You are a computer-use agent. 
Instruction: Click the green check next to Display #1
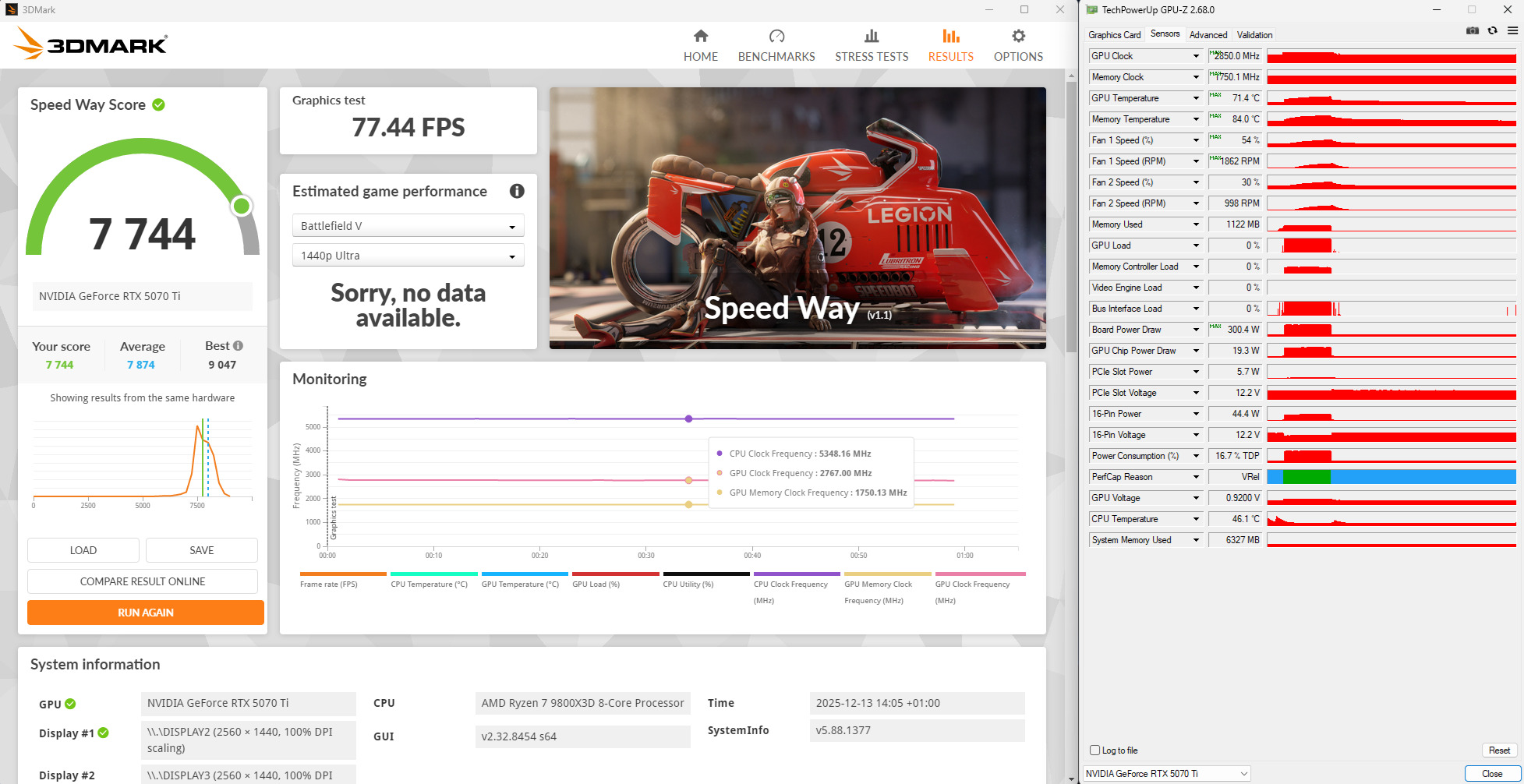(103, 733)
